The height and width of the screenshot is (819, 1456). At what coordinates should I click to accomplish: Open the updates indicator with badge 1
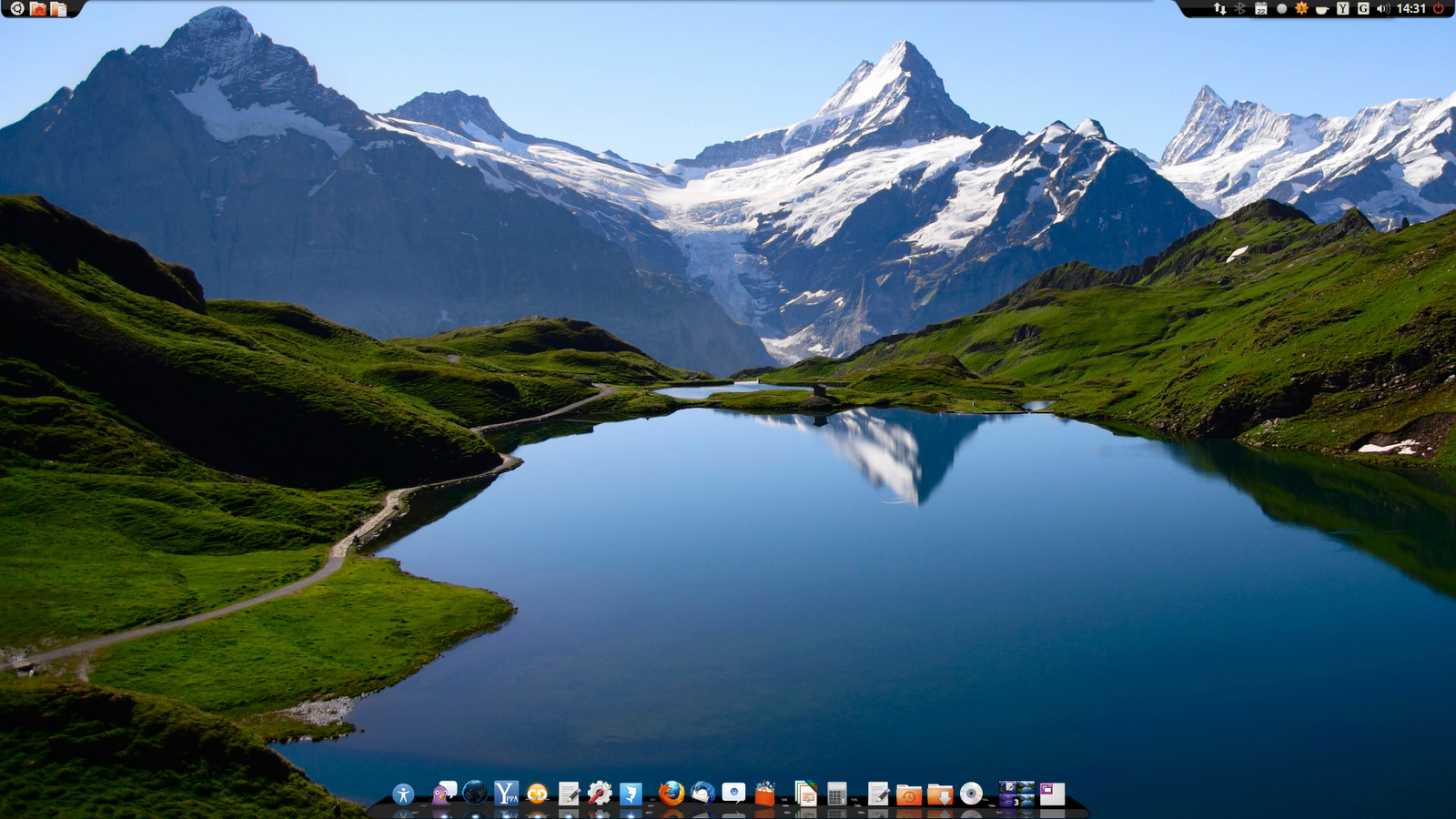(x=1302, y=11)
